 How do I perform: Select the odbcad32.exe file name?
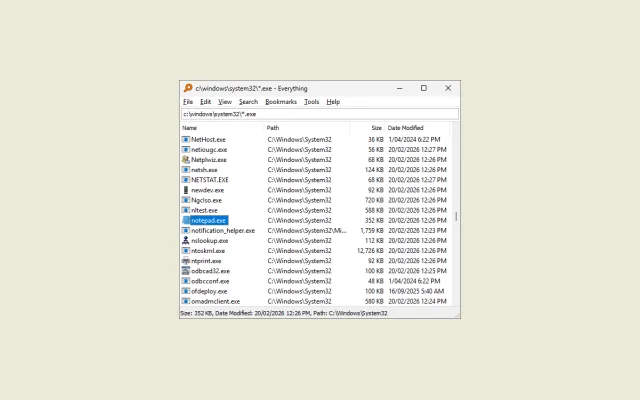tap(210, 271)
